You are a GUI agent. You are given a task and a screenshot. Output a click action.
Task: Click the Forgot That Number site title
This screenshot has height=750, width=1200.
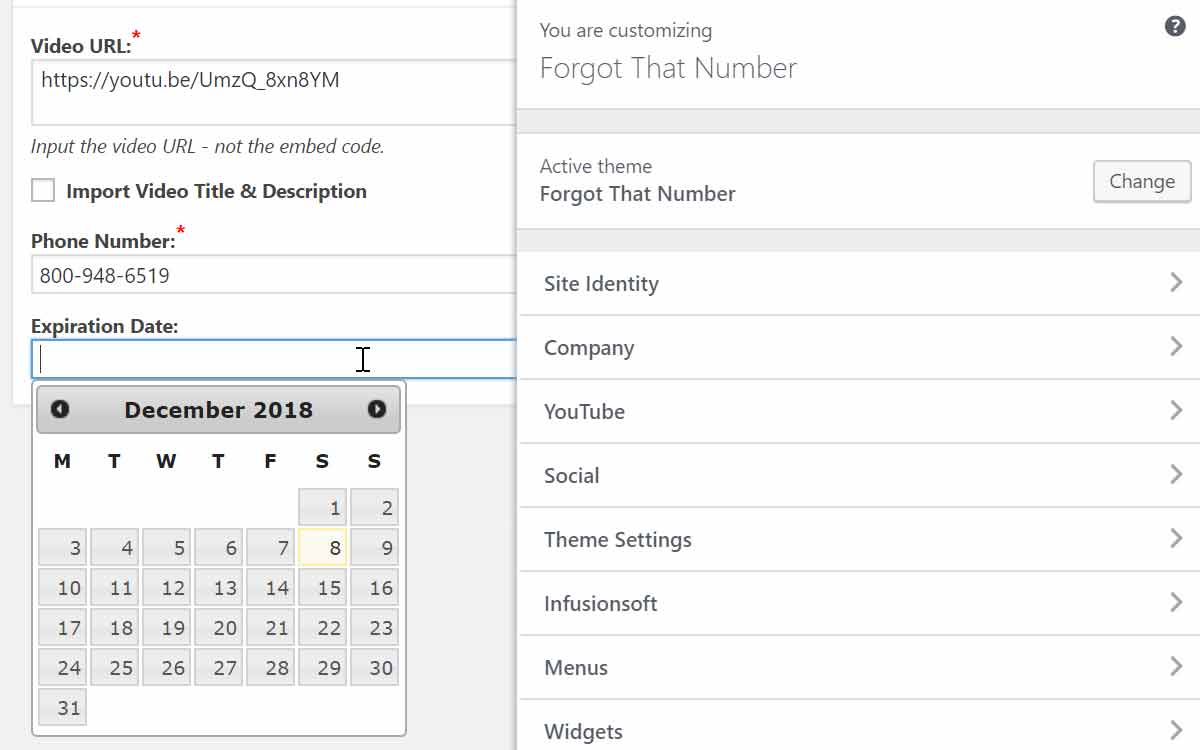tap(668, 68)
